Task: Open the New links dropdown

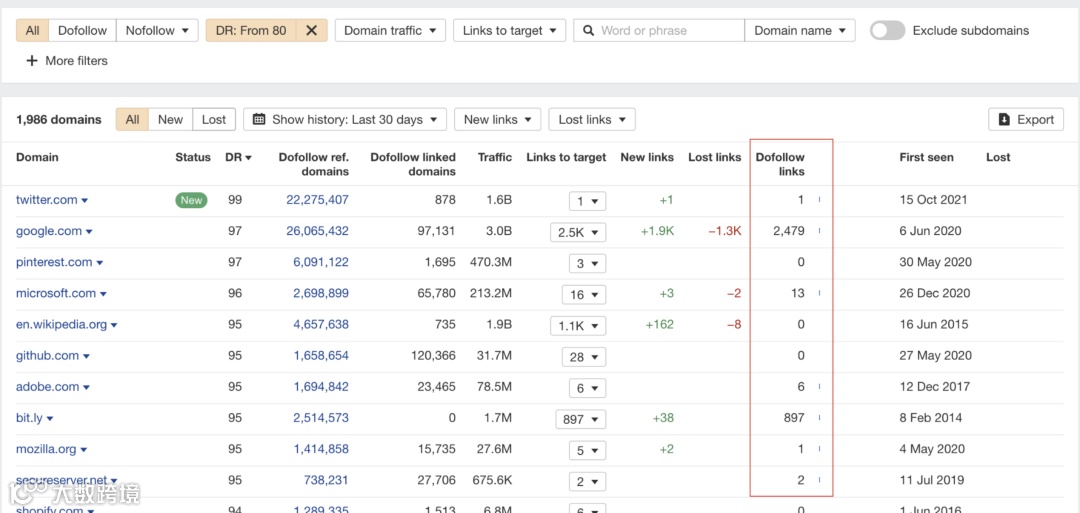Action: [497, 119]
